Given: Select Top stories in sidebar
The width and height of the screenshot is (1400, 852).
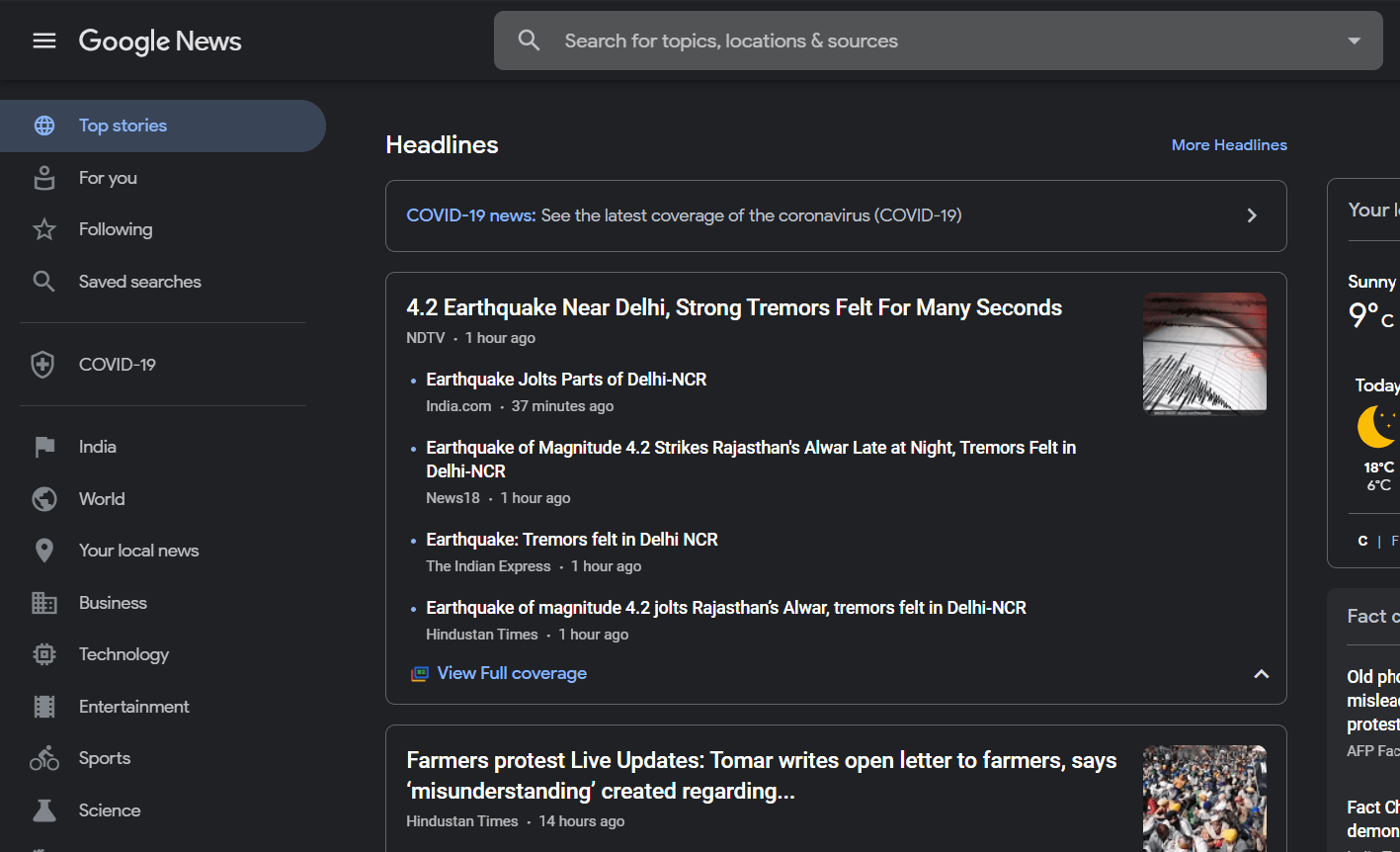Looking at the screenshot, I should point(123,126).
